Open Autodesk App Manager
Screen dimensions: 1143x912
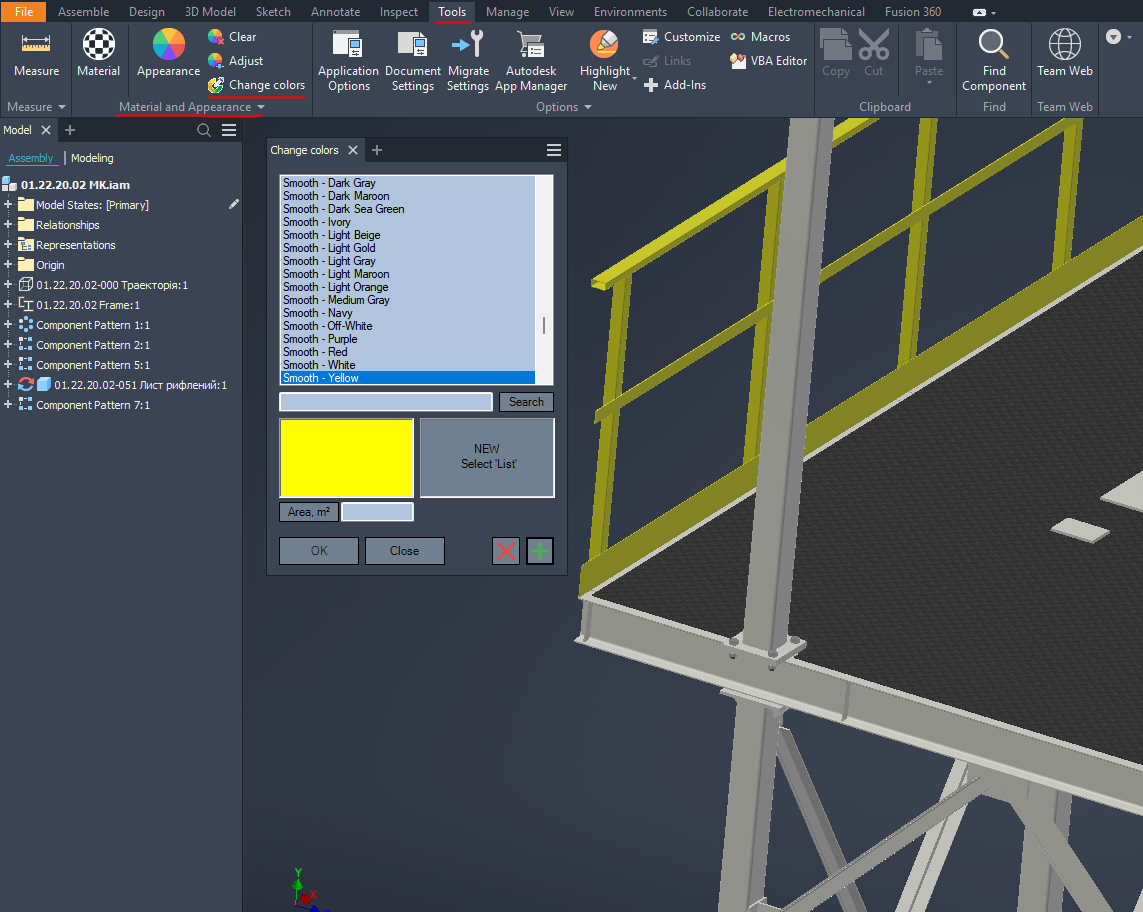pos(531,61)
